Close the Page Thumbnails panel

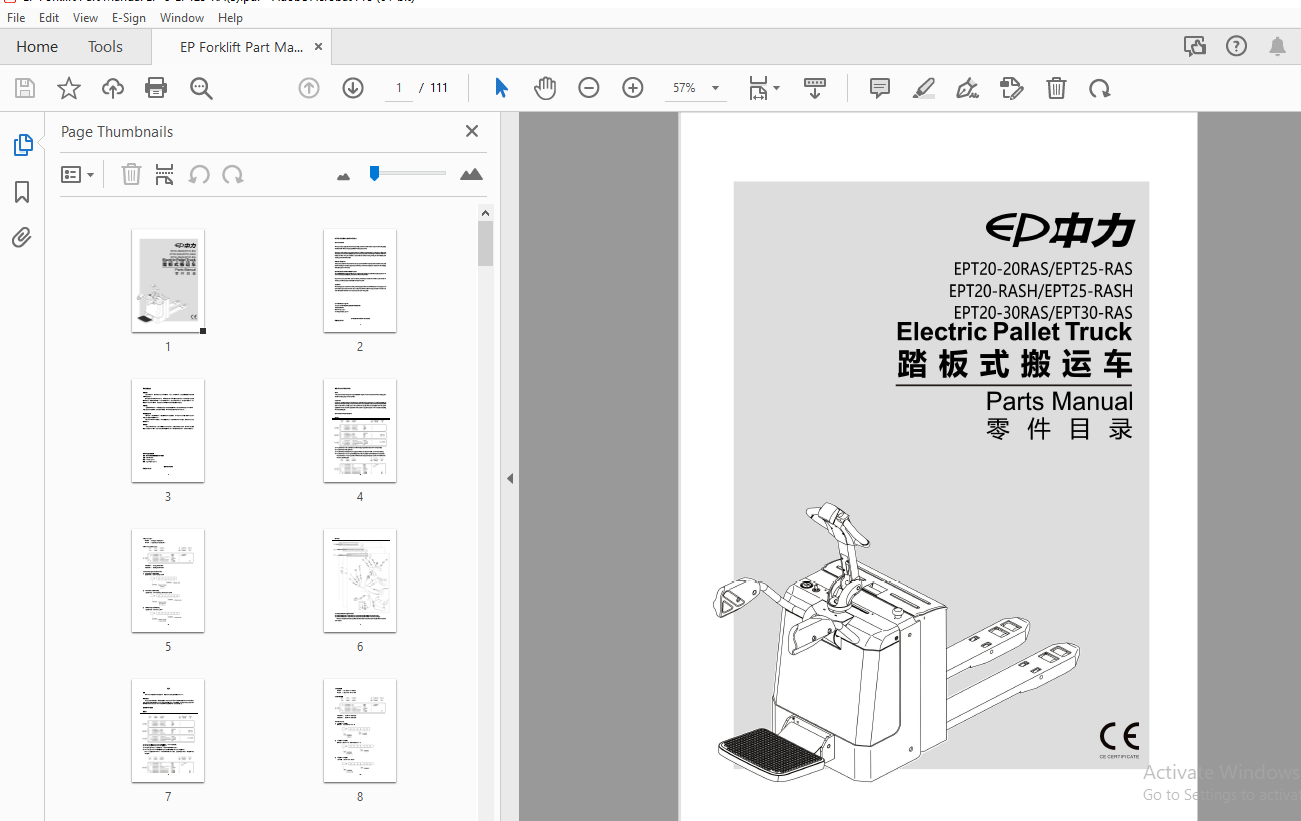click(472, 131)
